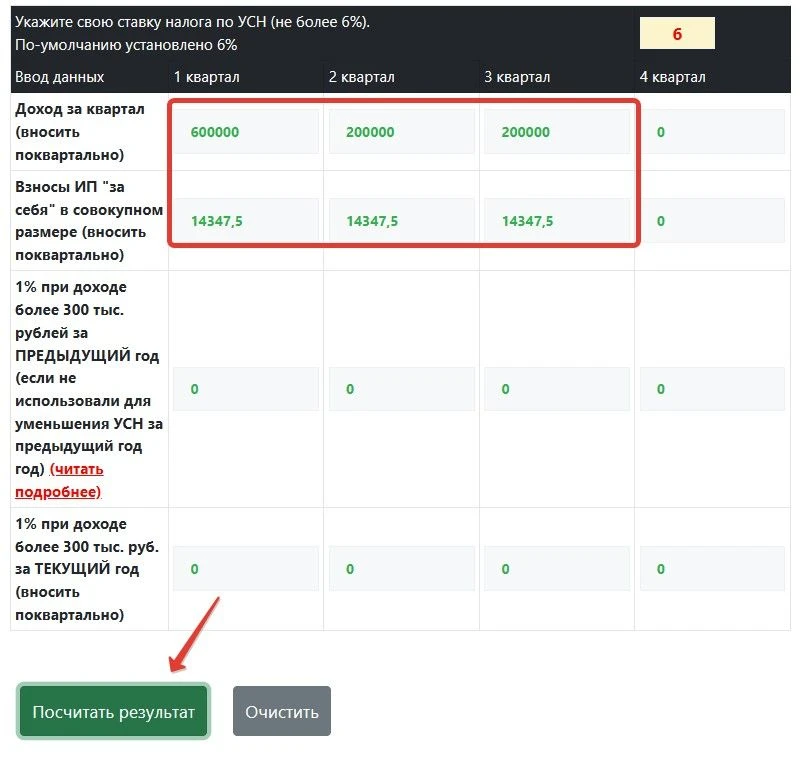Click the '1 квартал' column header

pyautogui.click(x=206, y=77)
